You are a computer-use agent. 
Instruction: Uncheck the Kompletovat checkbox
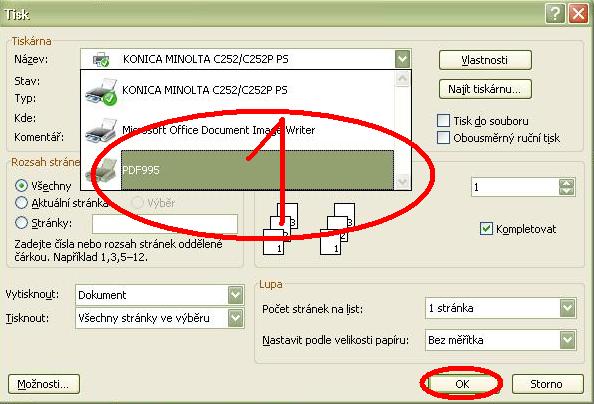tap(486, 229)
